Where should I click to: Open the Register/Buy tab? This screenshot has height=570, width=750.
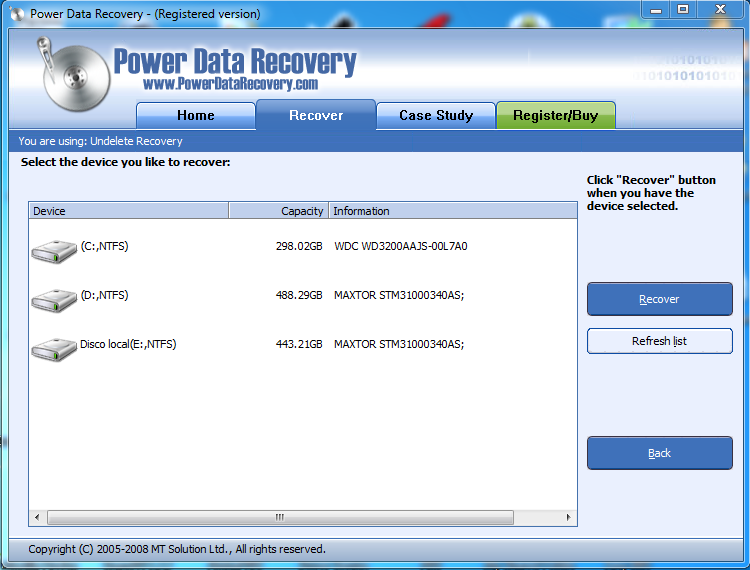pyautogui.click(x=556, y=115)
